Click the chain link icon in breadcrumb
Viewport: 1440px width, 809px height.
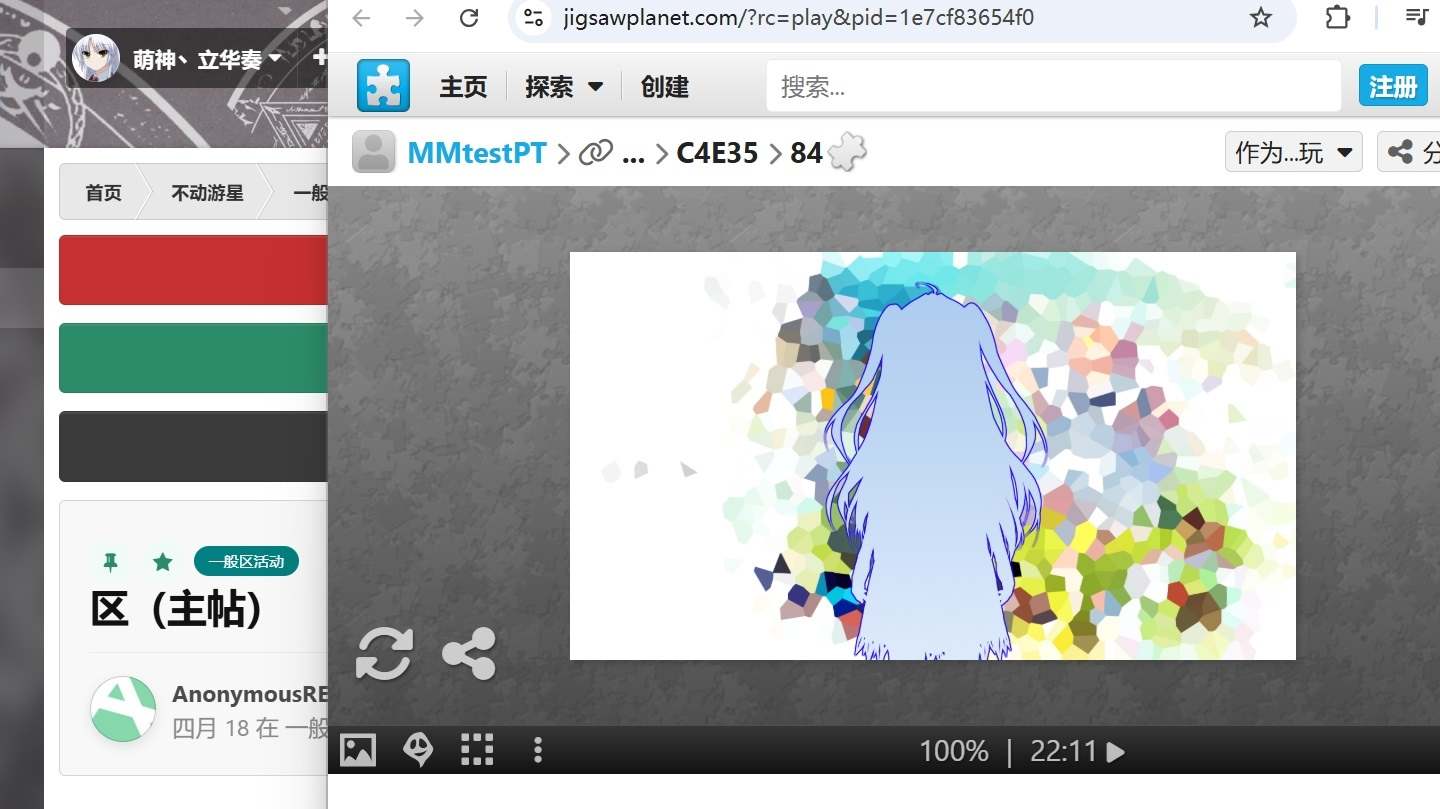click(x=596, y=153)
